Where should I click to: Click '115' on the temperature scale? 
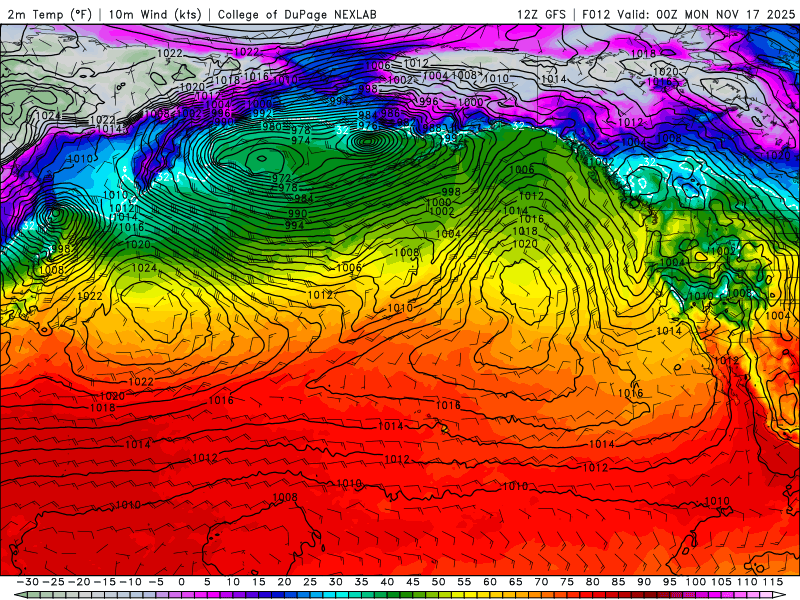(772, 582)
